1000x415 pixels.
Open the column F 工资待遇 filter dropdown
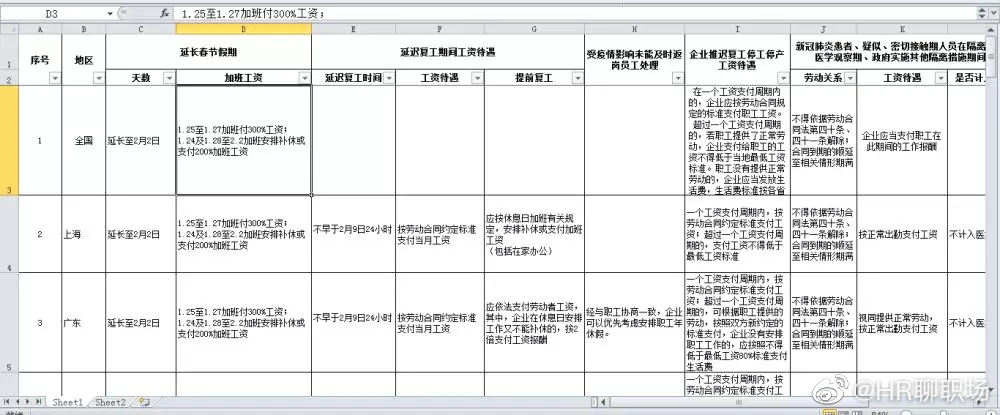(477, 78)
